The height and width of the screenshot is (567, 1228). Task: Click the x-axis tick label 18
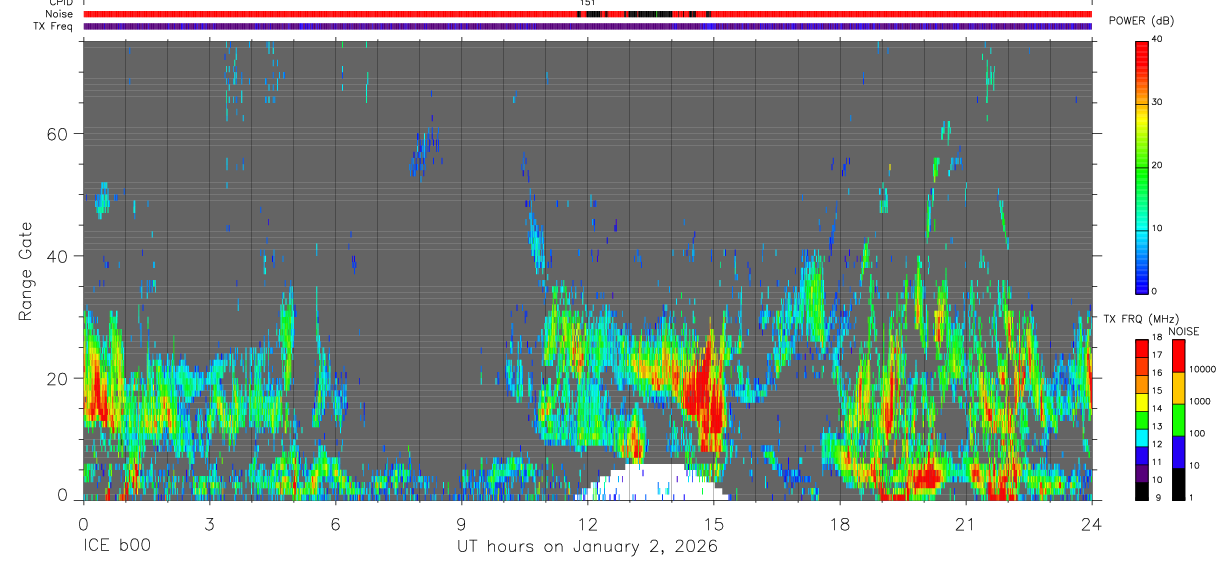839,524
